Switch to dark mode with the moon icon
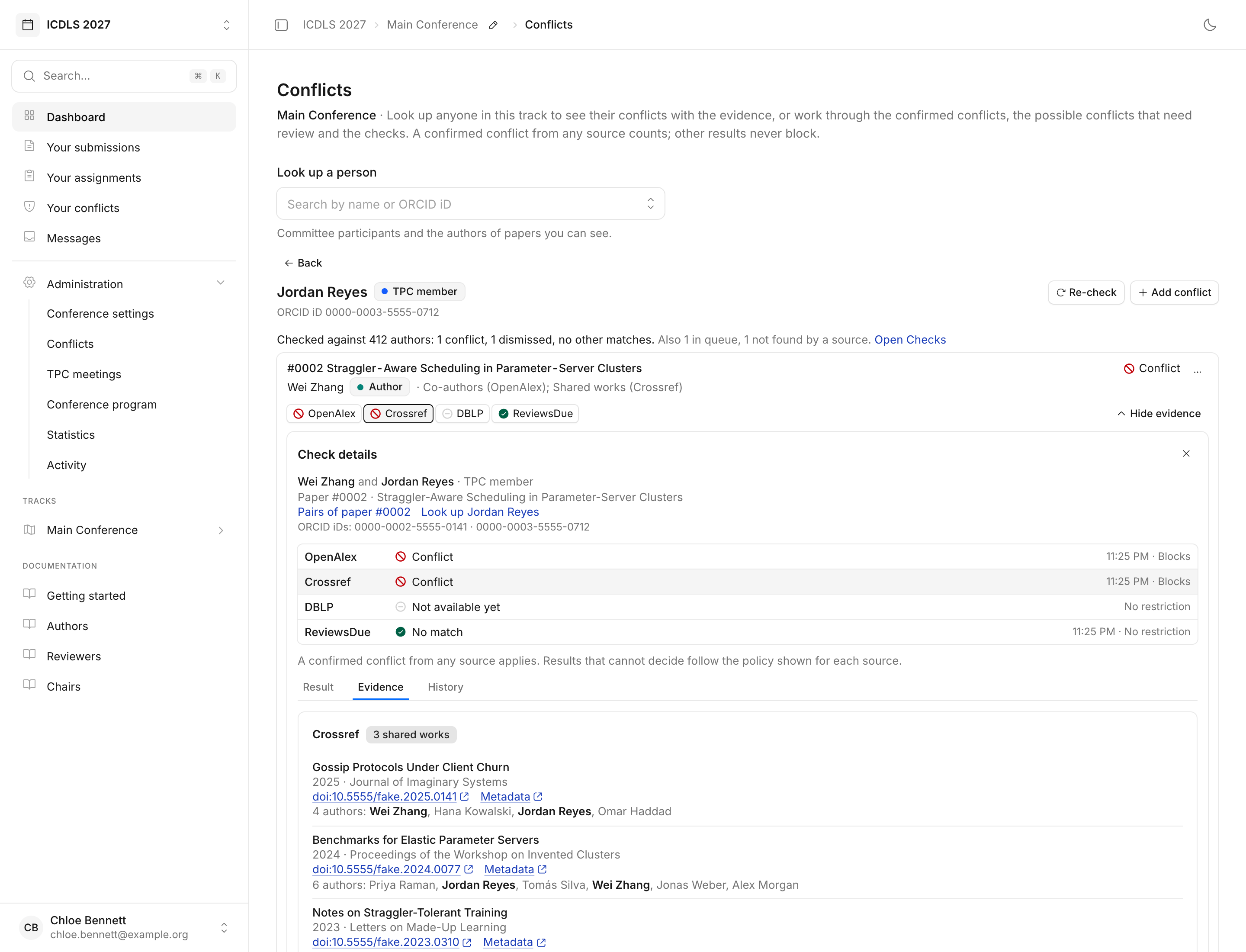 click(x=1209, y=25)
